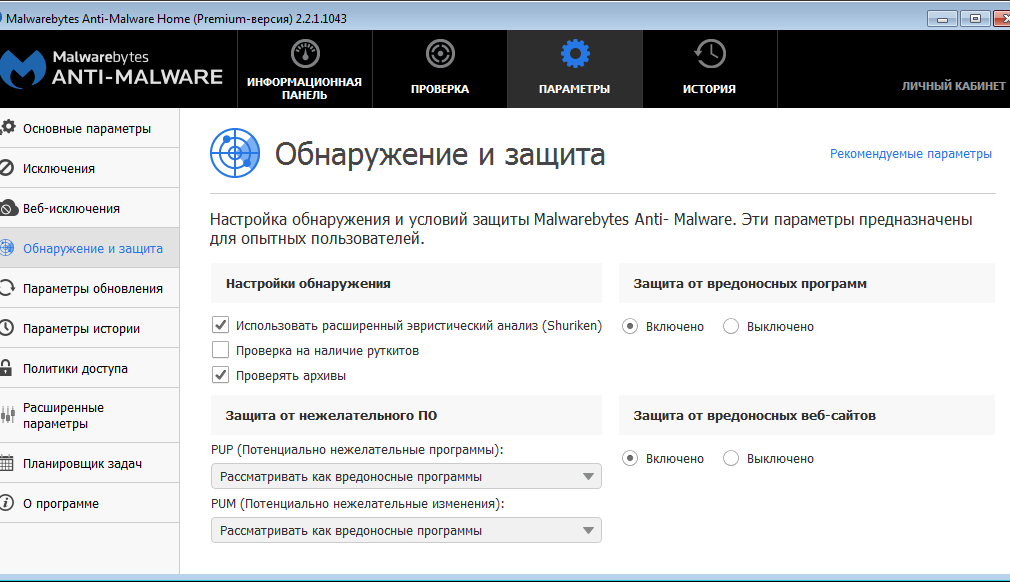The image size is (1010, 582).
Task: Click the Рекомендуемые параметры link
Action: (911, 154)
